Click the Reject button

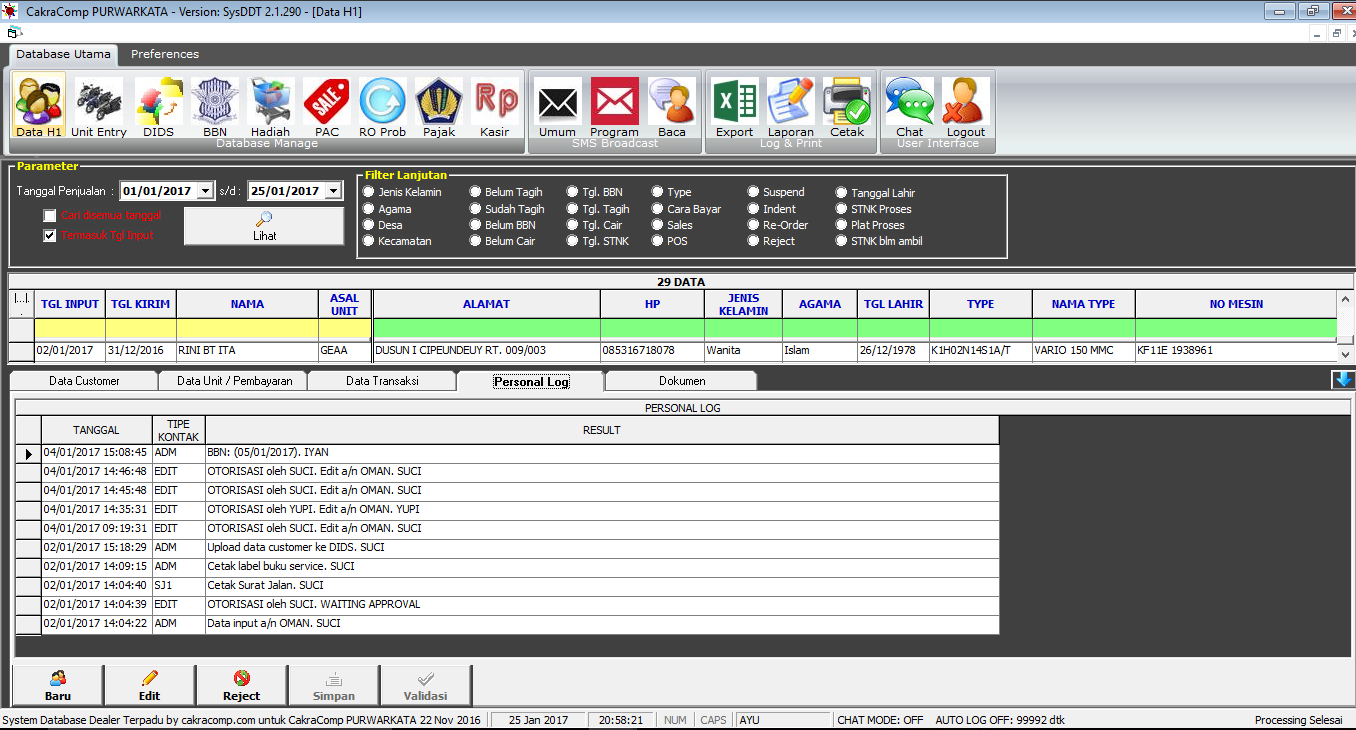[x=241, y=686]
